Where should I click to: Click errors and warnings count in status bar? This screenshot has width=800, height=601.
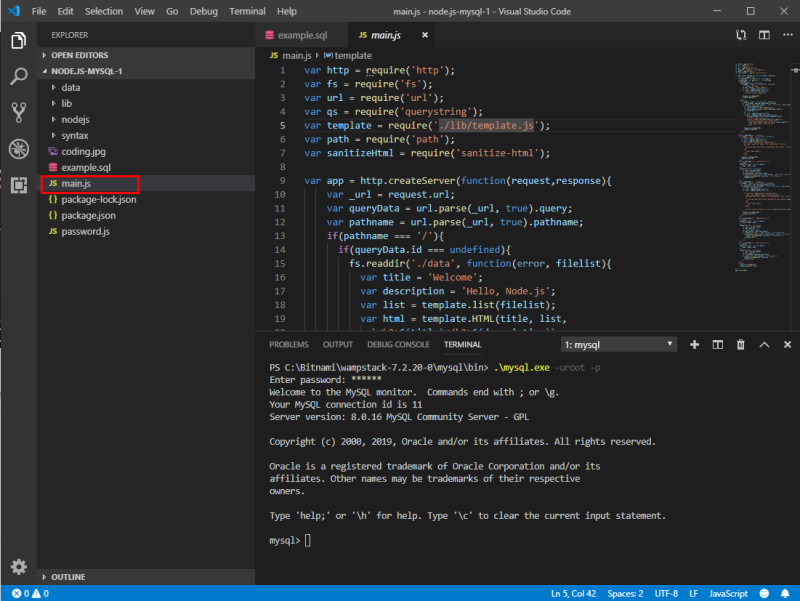[x=30, y=593]
